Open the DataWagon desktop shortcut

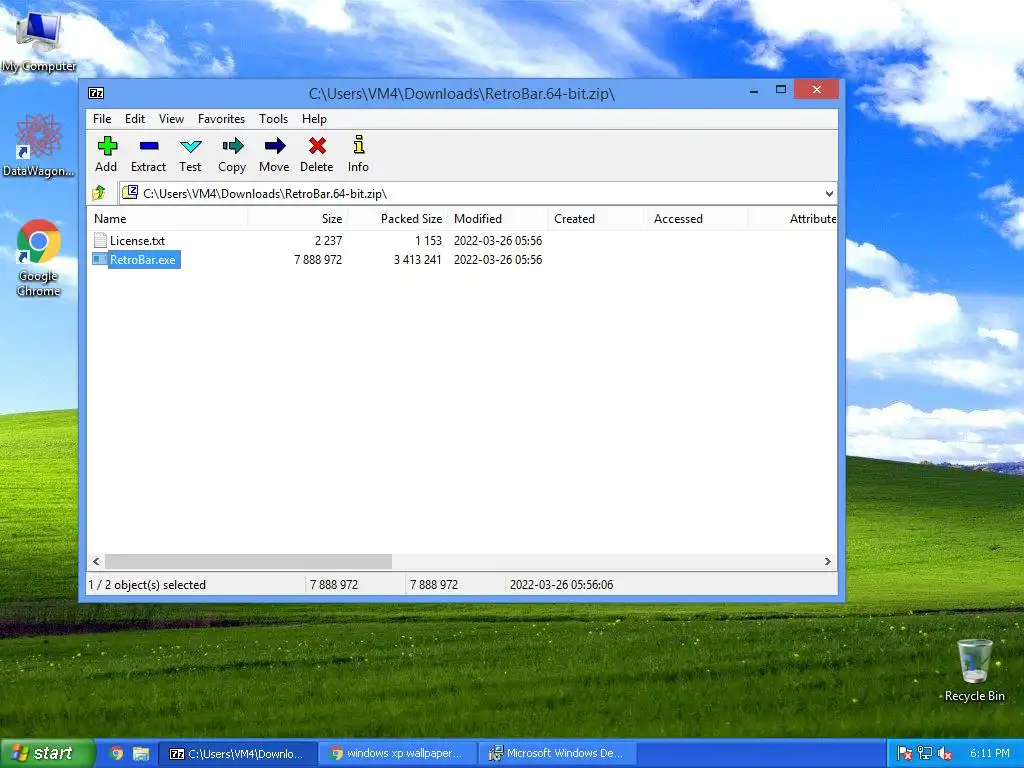tap(38, 145)
